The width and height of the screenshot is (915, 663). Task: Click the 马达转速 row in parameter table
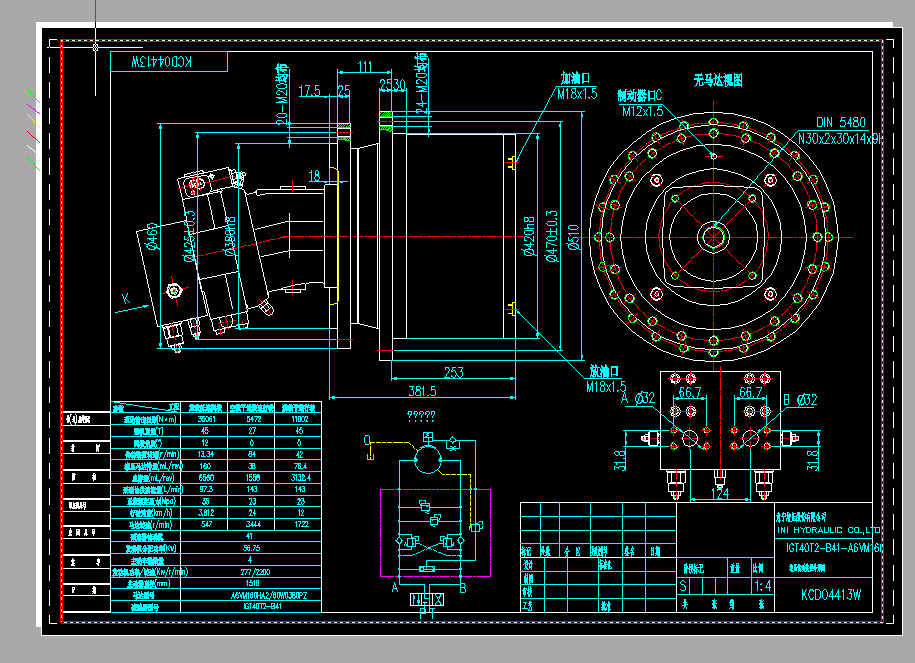click(x=150, y=521)
